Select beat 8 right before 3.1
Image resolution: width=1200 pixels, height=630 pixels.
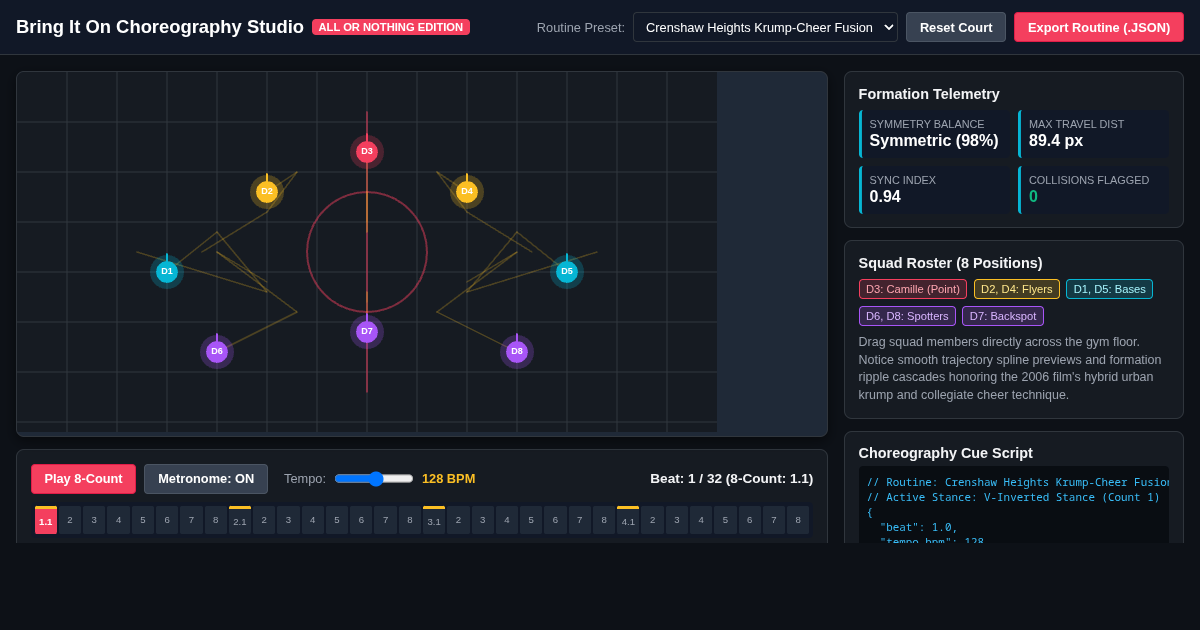(410, 520)
